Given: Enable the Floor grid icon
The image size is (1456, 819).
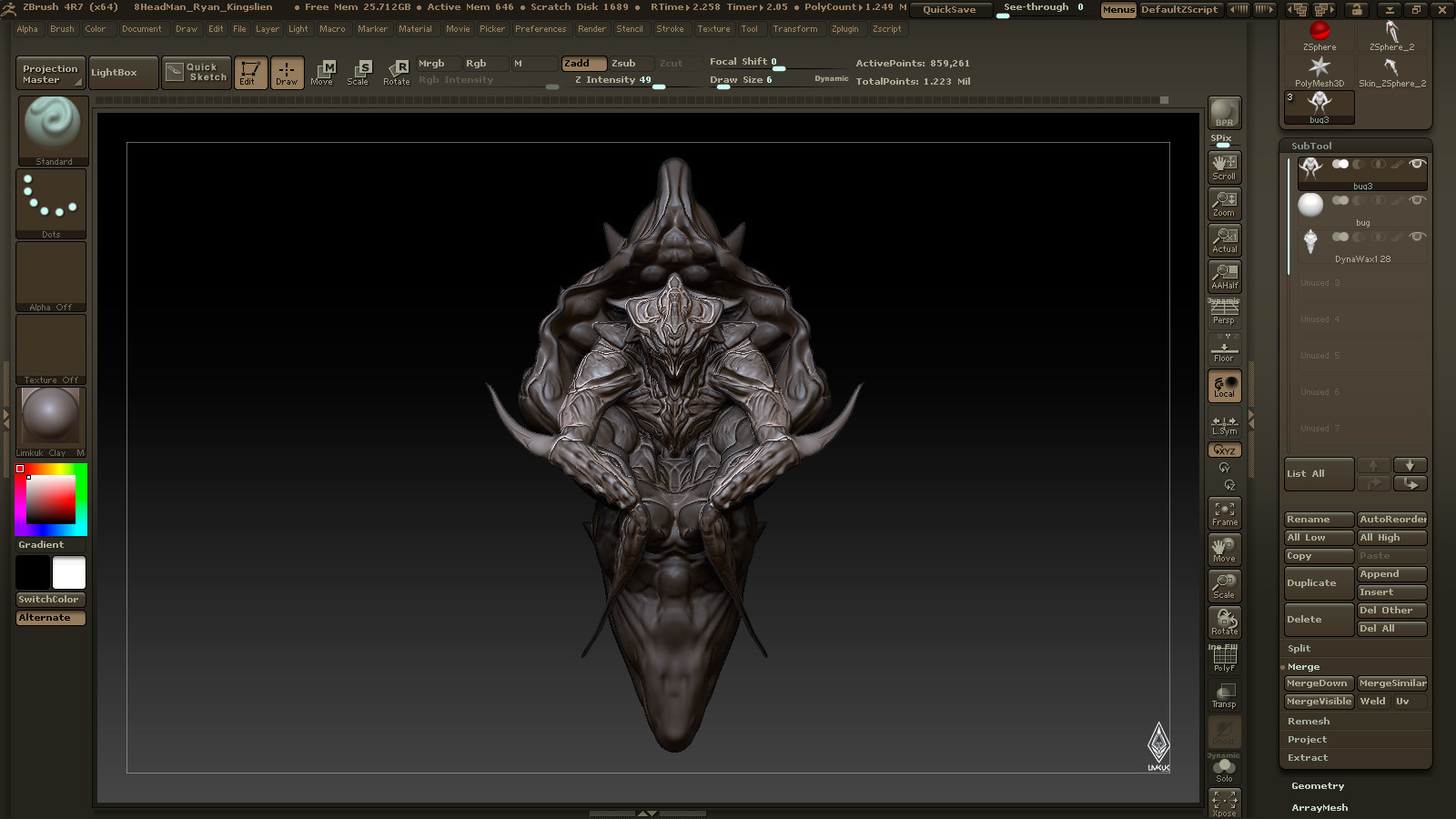Looking at the screenshot, I should click(1224, 349).
